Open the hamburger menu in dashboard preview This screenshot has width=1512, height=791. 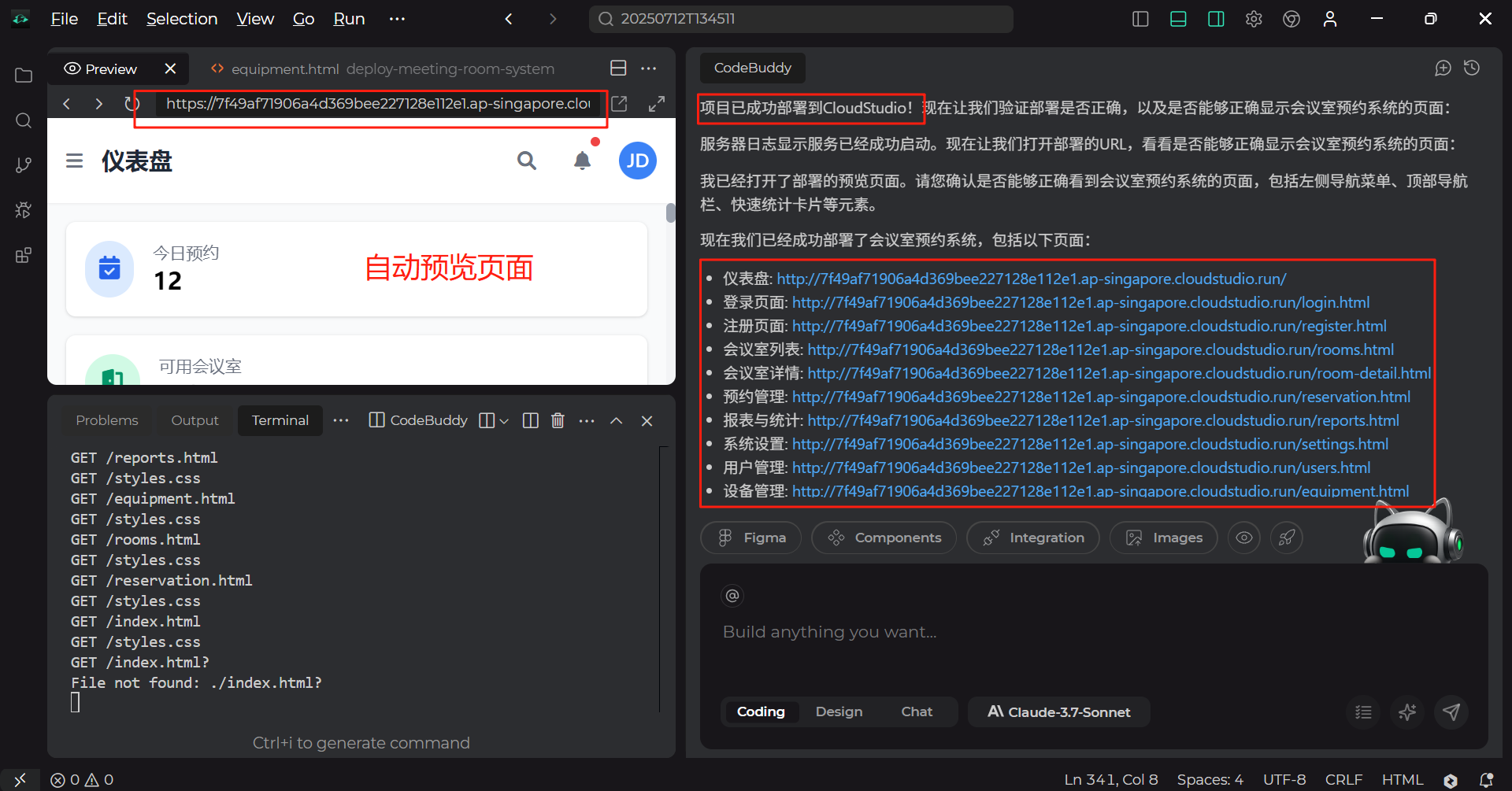click(x=75, y=161)
